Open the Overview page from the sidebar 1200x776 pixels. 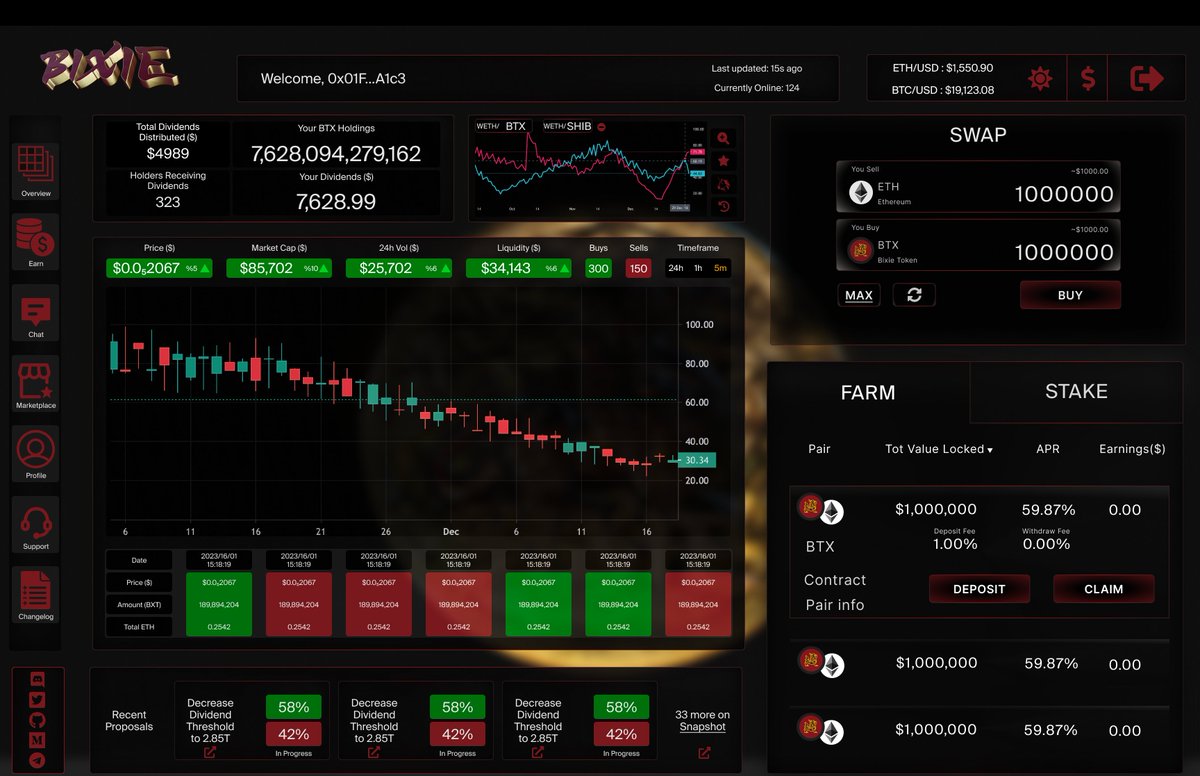tap(36, 171)
